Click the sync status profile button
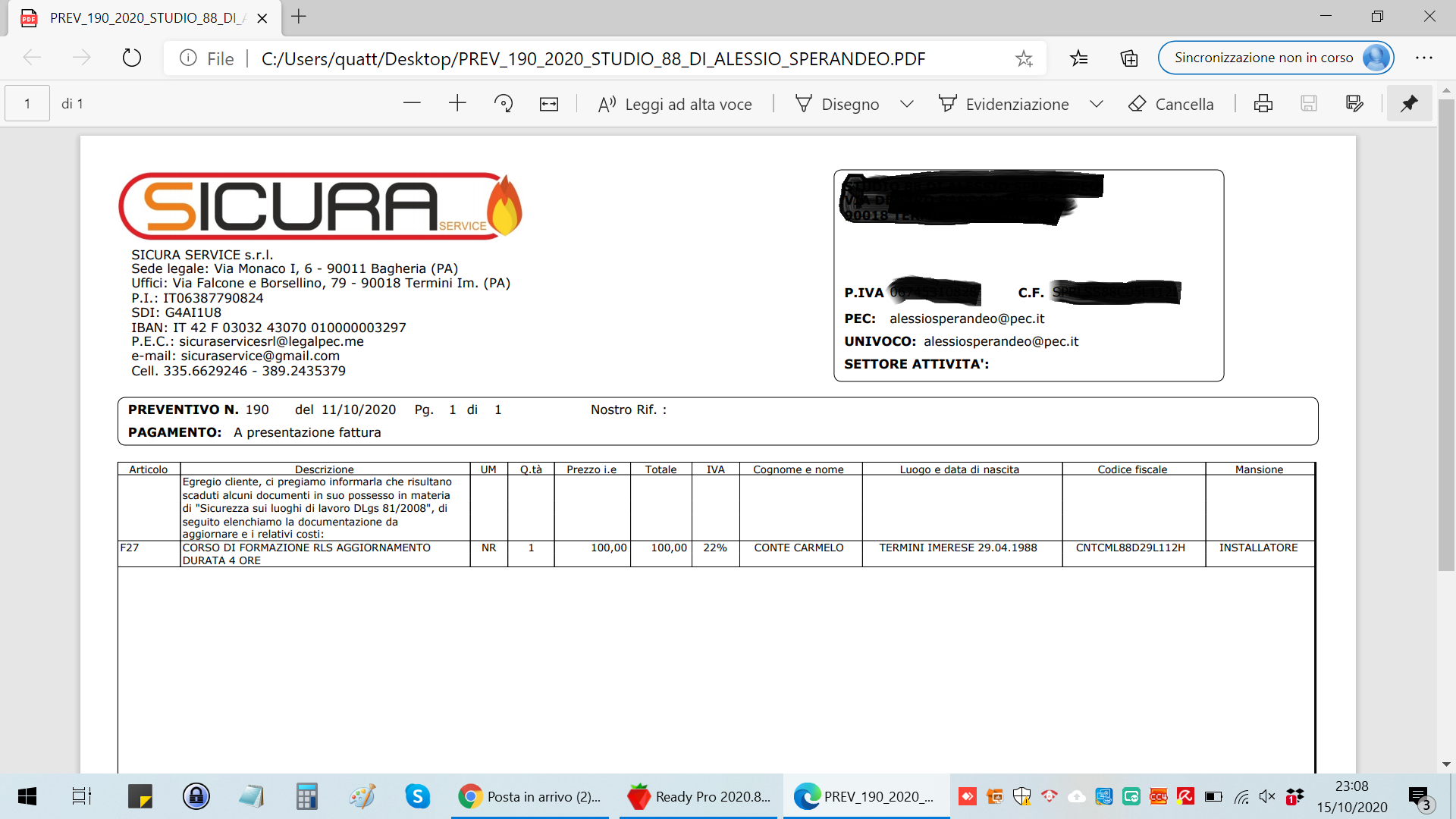Screen dimensions: 1456x819 click(x=1276, y=58)
